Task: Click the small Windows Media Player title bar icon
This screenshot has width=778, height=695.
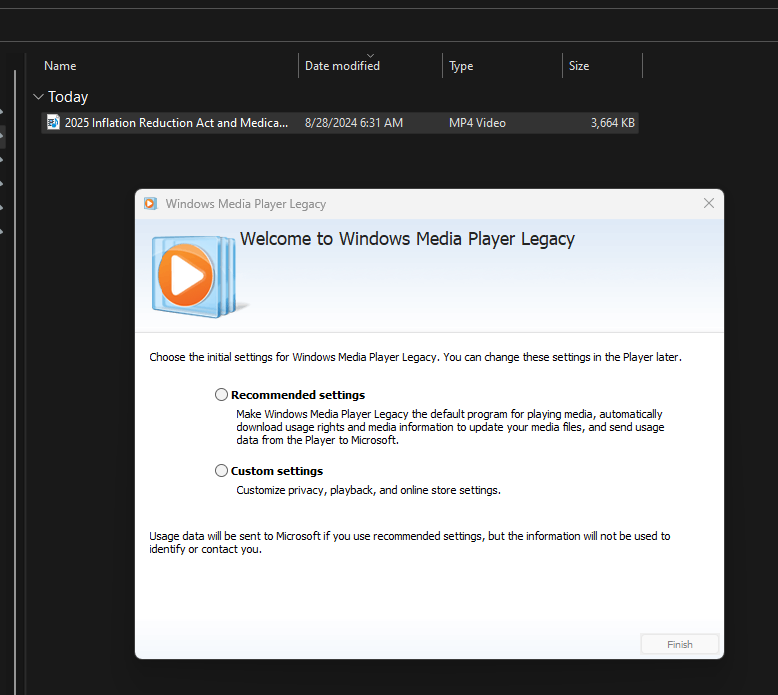Action: click(150, 204)
